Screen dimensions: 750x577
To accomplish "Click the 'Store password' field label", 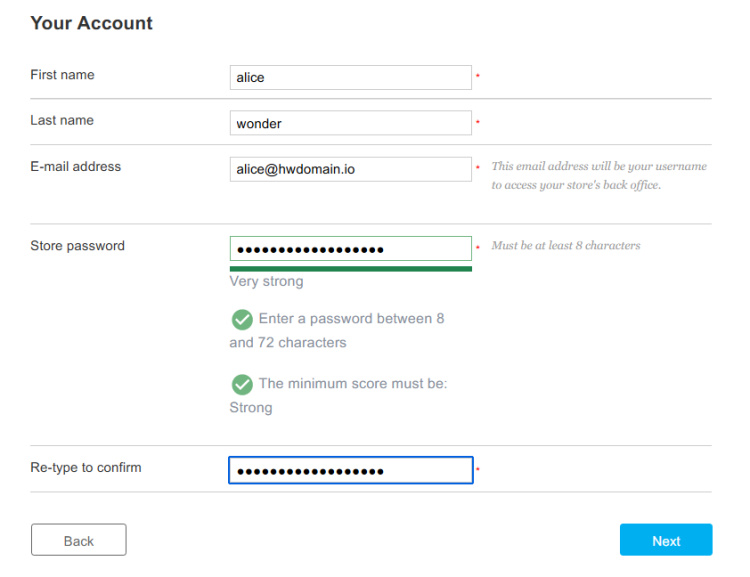I will [x=78, y=246].
